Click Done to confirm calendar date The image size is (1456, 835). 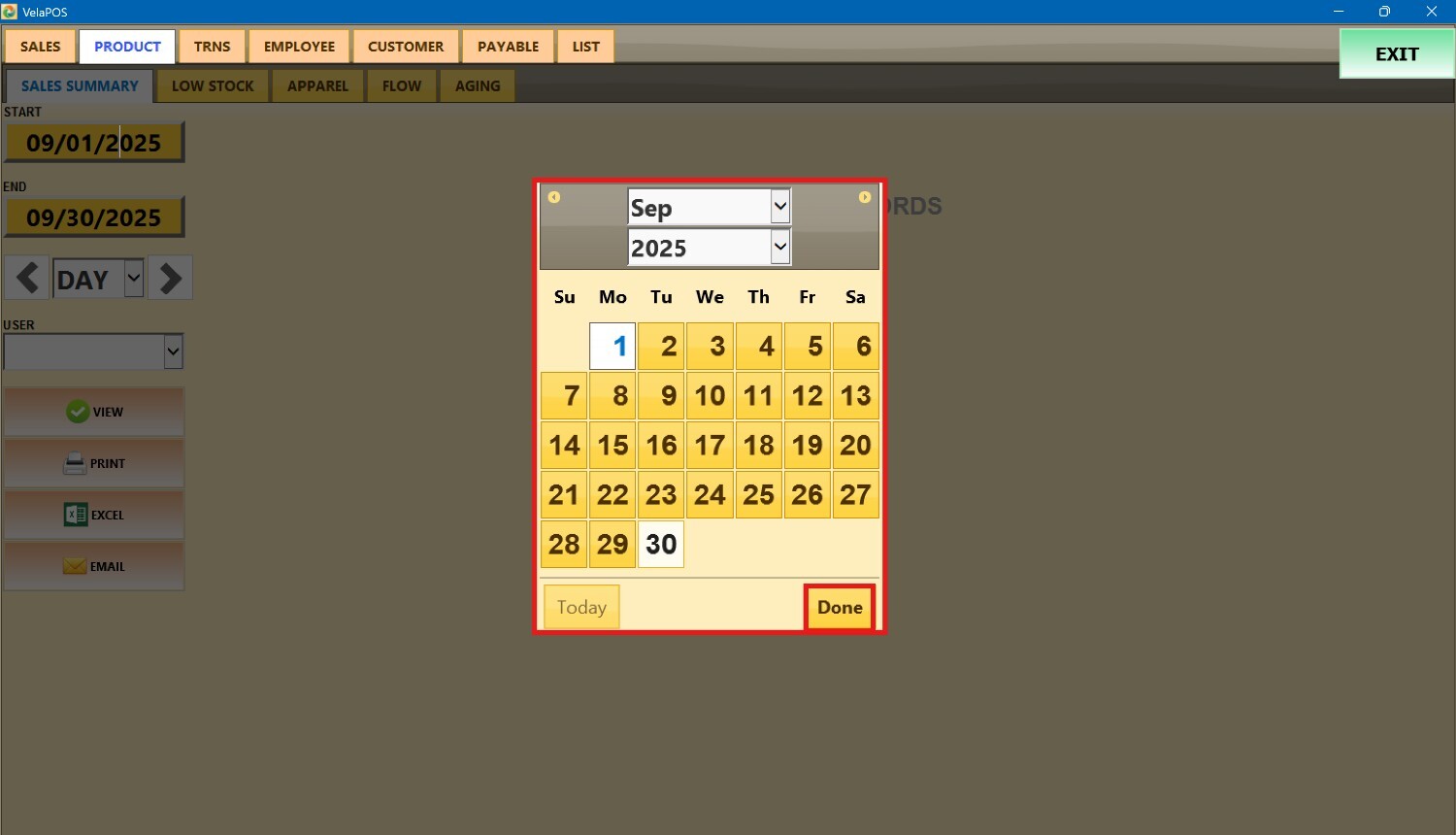[840, 607]
